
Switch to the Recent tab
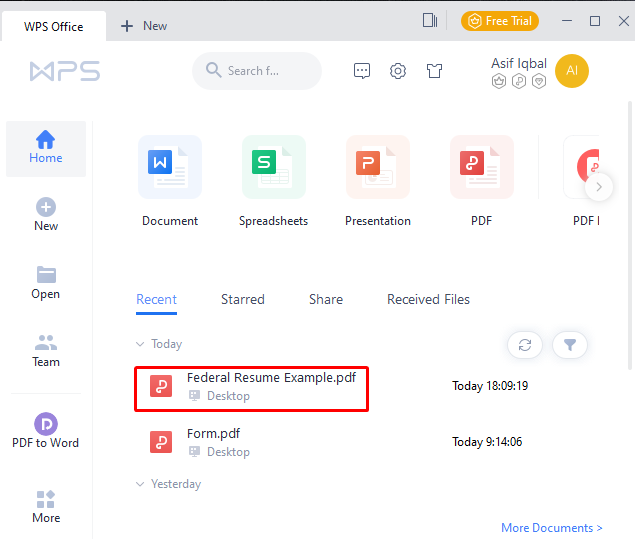(x=156, y=300)
